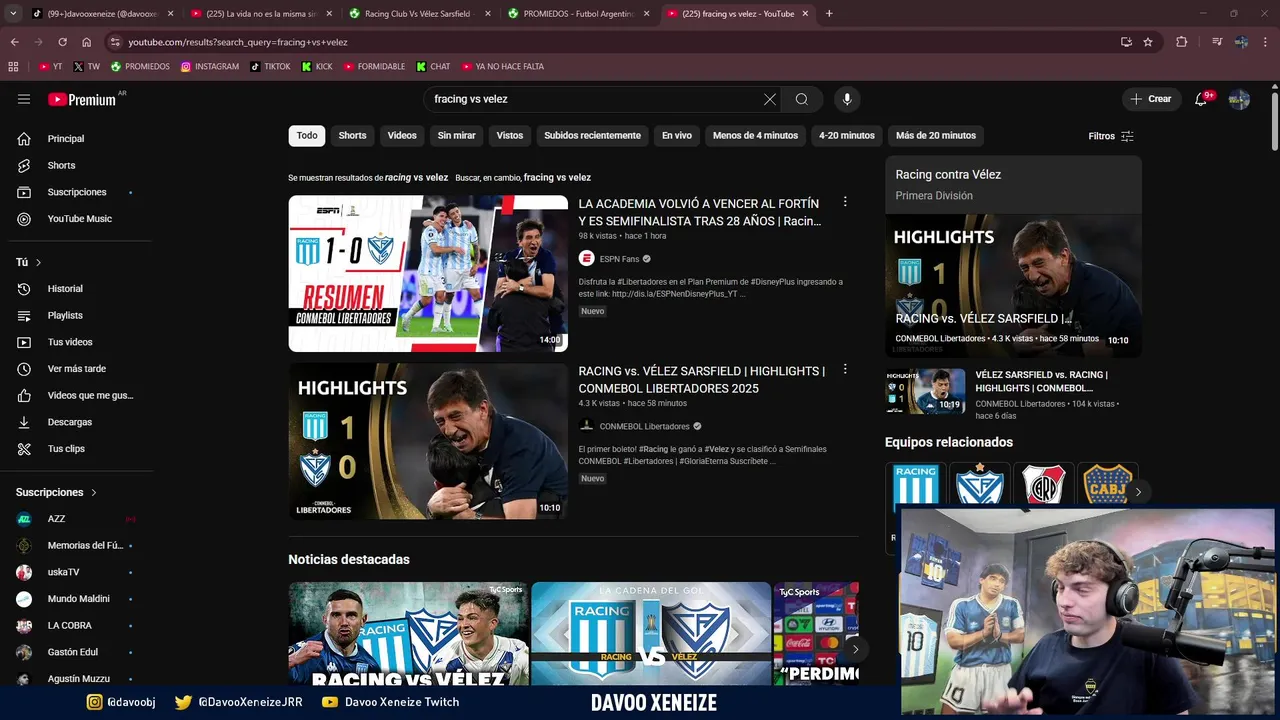Open more options for CONMEBOL highlights video
Image resolution: width=1280 pixels, height=720 pixels.
tap(845, 369)
